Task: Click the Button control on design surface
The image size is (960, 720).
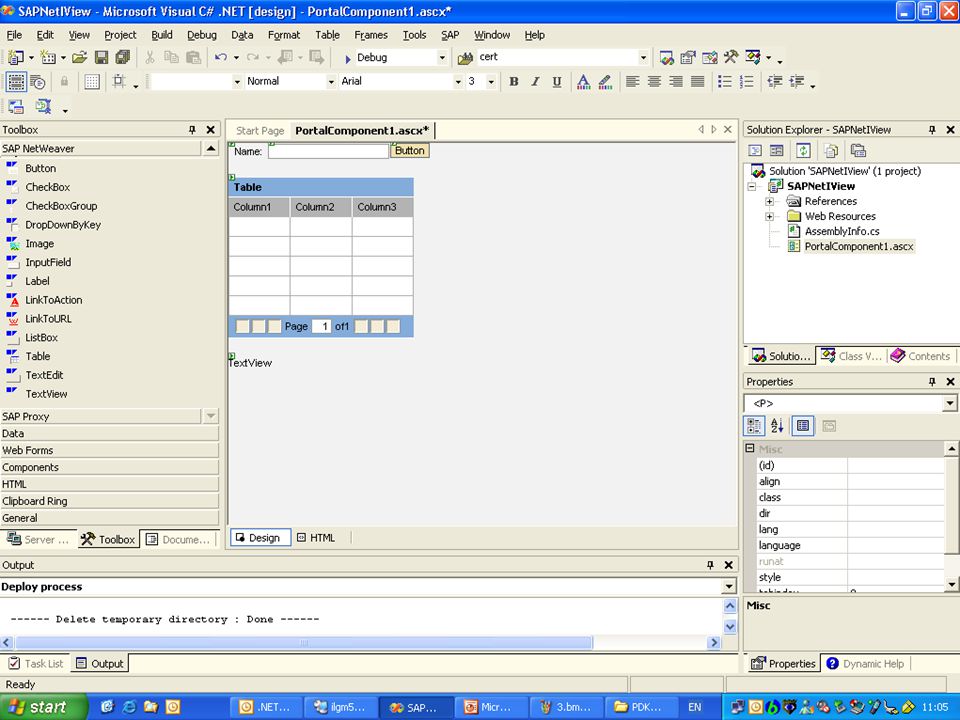Action: tap(410, 151)
